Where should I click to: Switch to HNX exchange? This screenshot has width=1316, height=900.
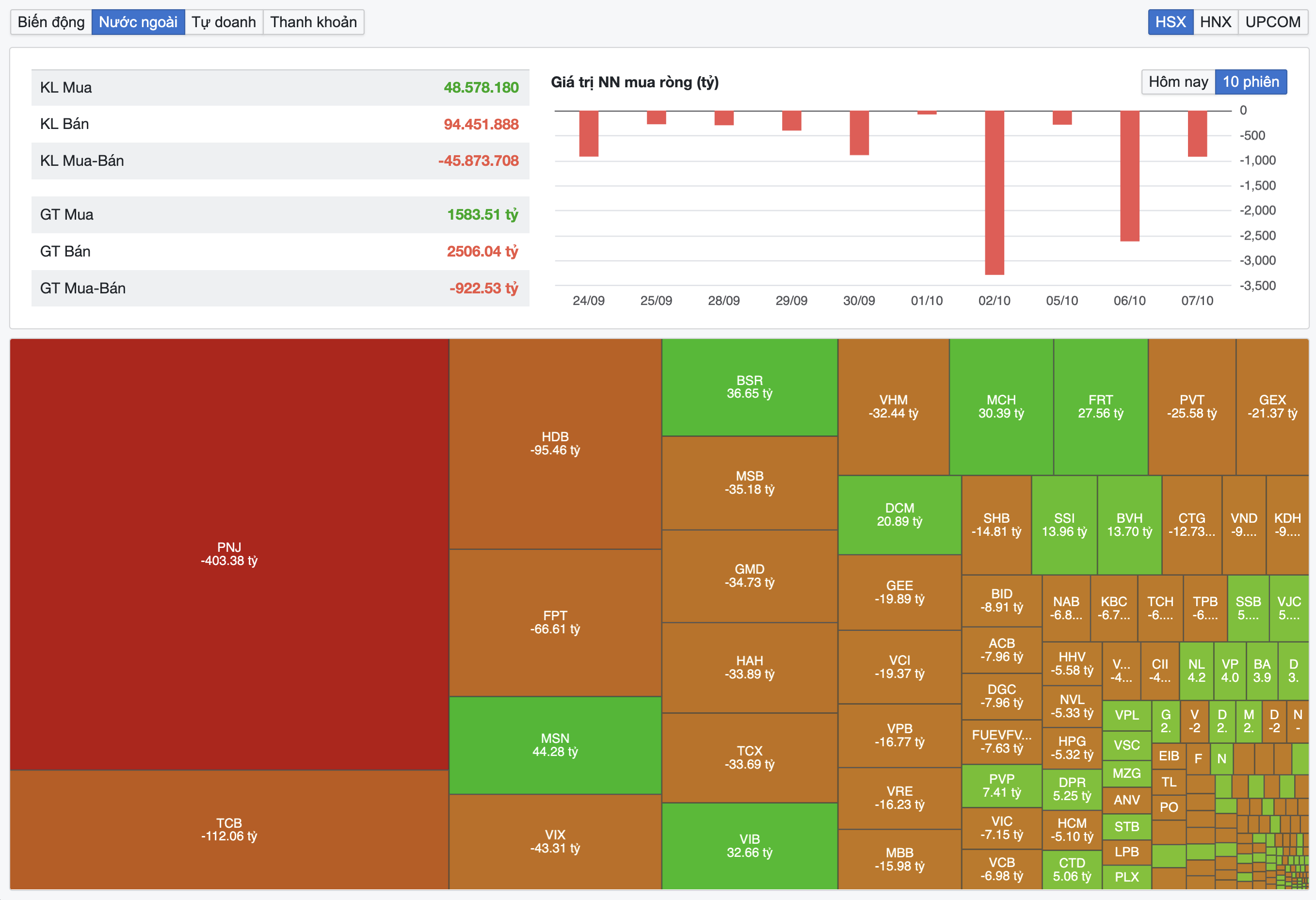[x=1216, y=22]
